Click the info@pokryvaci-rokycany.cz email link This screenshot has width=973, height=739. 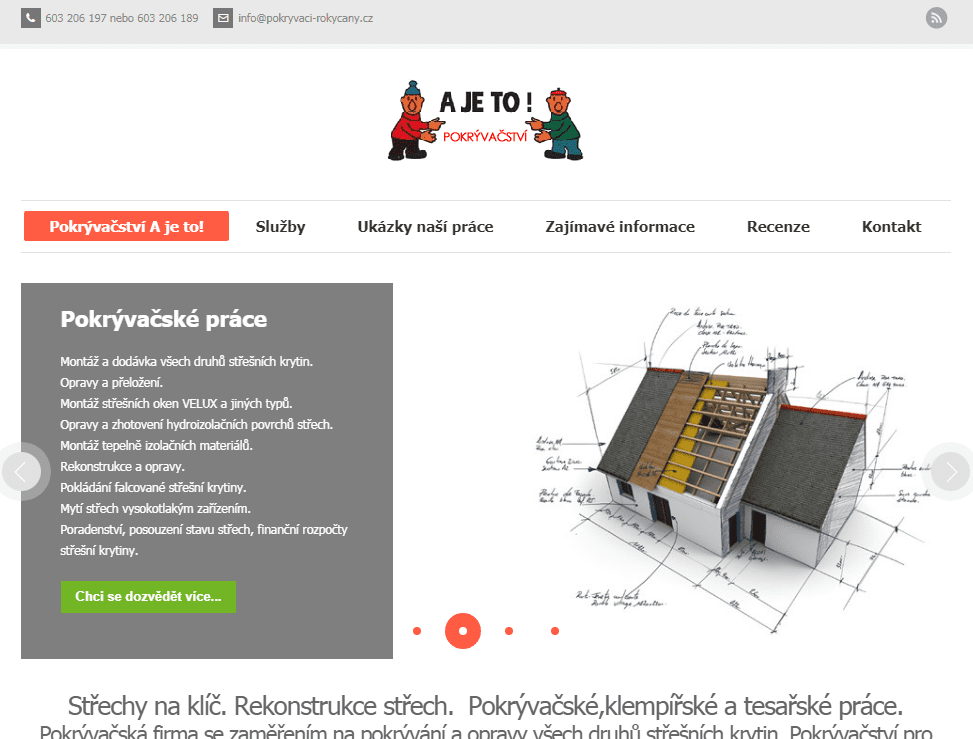tap(305, 18)
